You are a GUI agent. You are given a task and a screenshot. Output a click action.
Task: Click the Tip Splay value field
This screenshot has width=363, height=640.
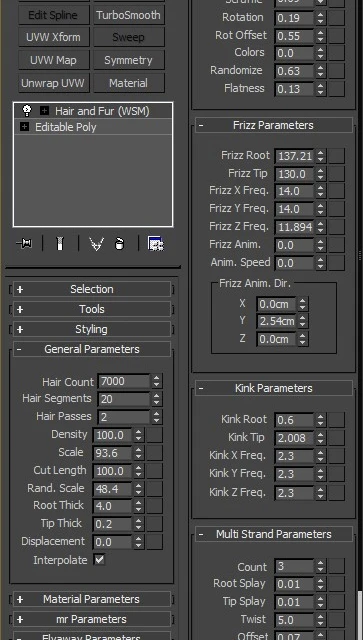pyautogui.click(x=294, y=602)
